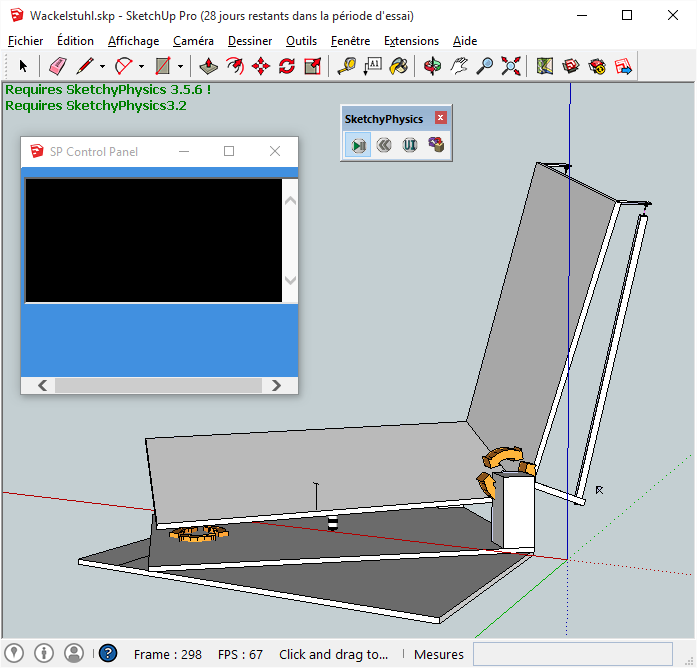Click the geo-location status bar icon
This screenshot has height=668, width=697.
pos(14,653)
